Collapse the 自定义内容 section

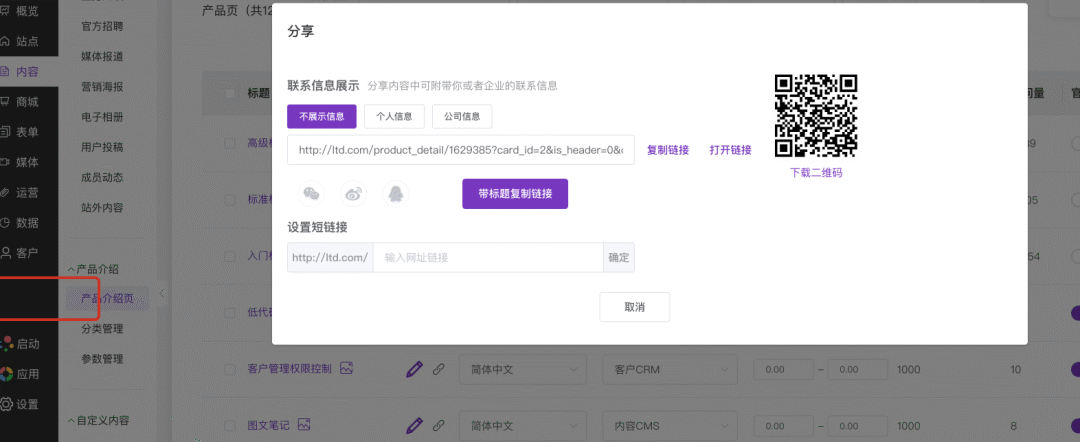tap(98, 420)
